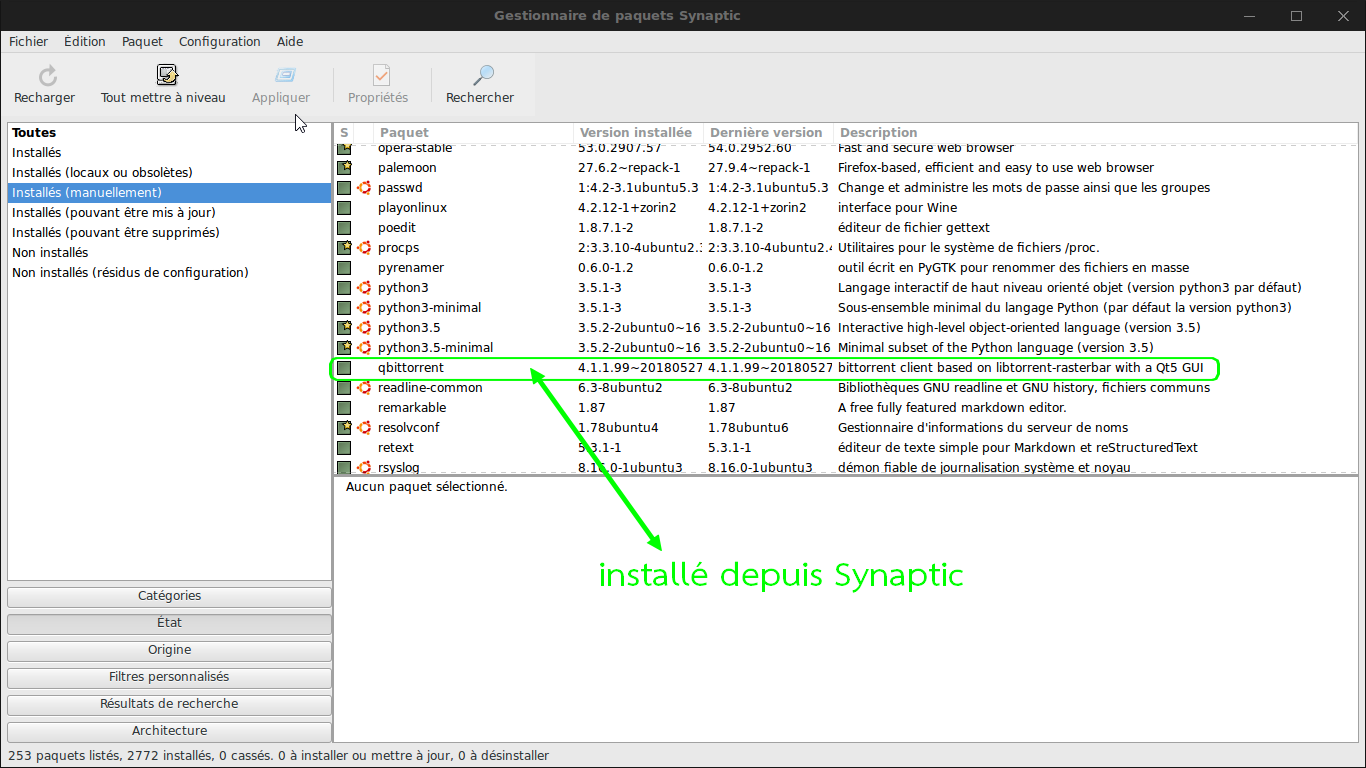Click the Ubuntu logo icon beside python3
Screen dimensions: 1366x768
365,288
